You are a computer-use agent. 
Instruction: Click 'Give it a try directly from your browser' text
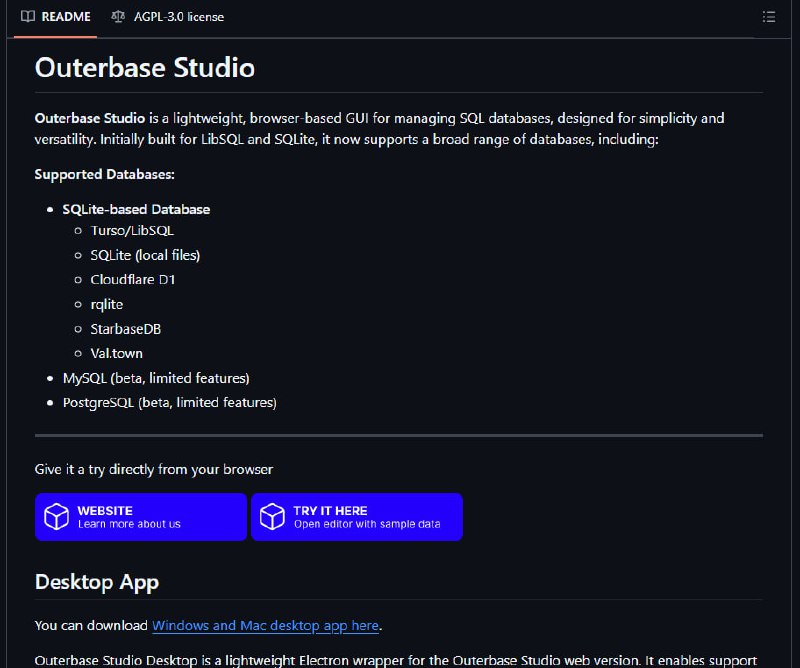click(154, 469)
